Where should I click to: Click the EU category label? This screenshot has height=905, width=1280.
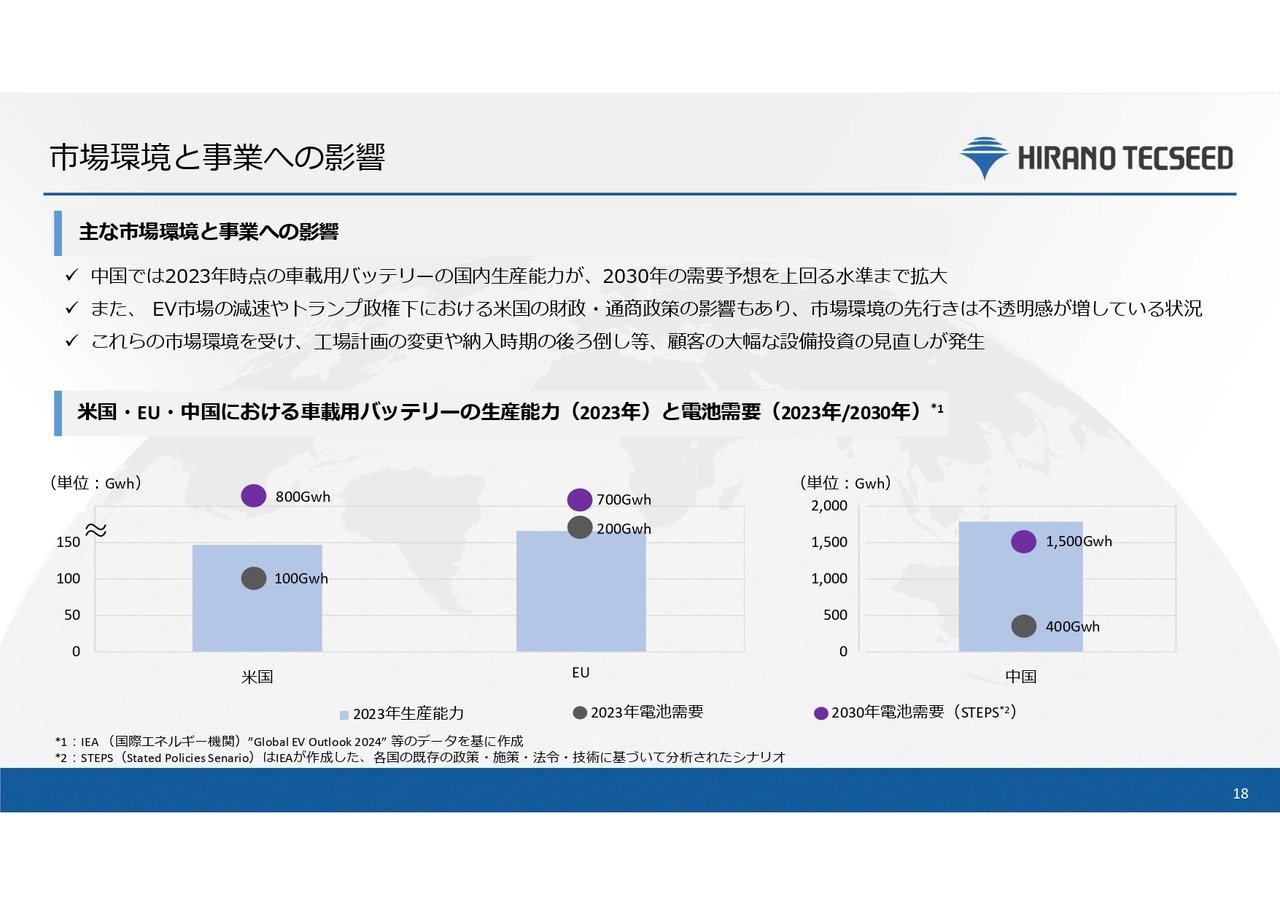coord(581,673)
